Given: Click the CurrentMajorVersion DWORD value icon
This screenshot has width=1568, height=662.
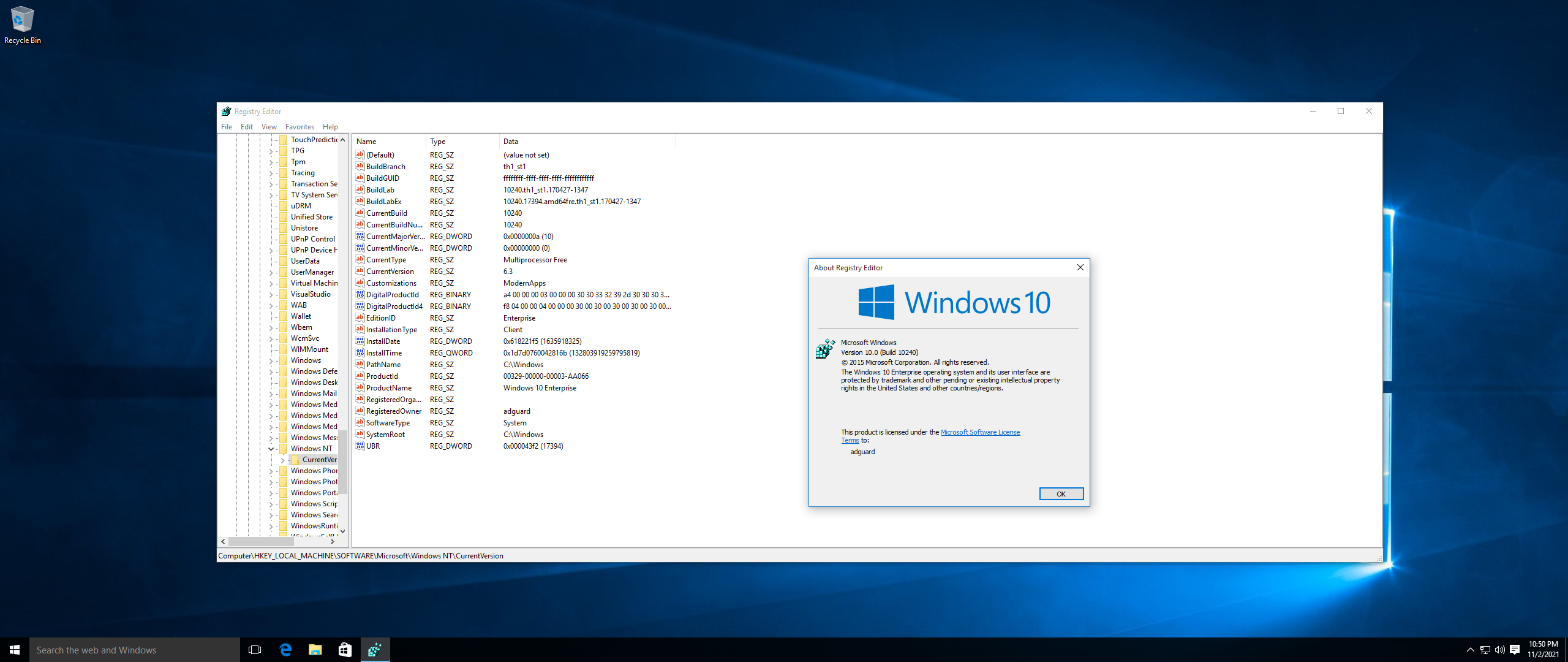Looking at the screenshot, I should click(x=360, y=236).
